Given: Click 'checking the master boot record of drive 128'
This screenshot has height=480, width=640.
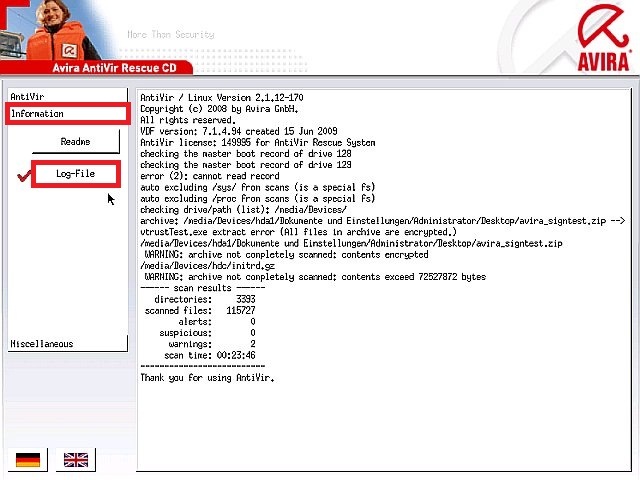Looking at the screenshot, I should pos(246,153).
